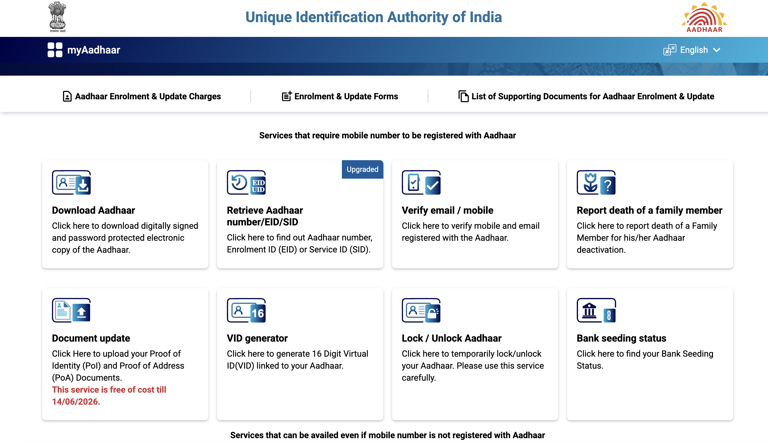
Task: Click the Bank seeding status bank icon
Action: click(x=596, y=310)
